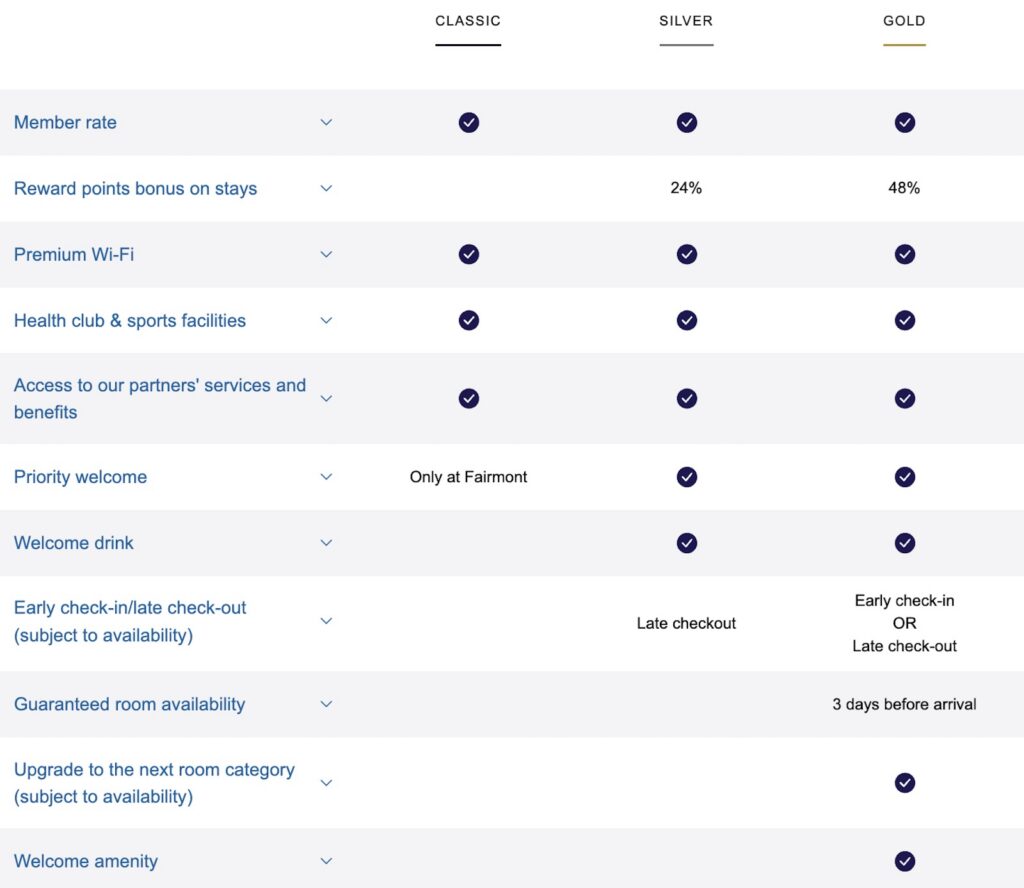Click the Silver checkmark for Premium Wi-Fi
Image resolution: width=1024 pixels, height=888 pixels.
(x=686, y=254)
